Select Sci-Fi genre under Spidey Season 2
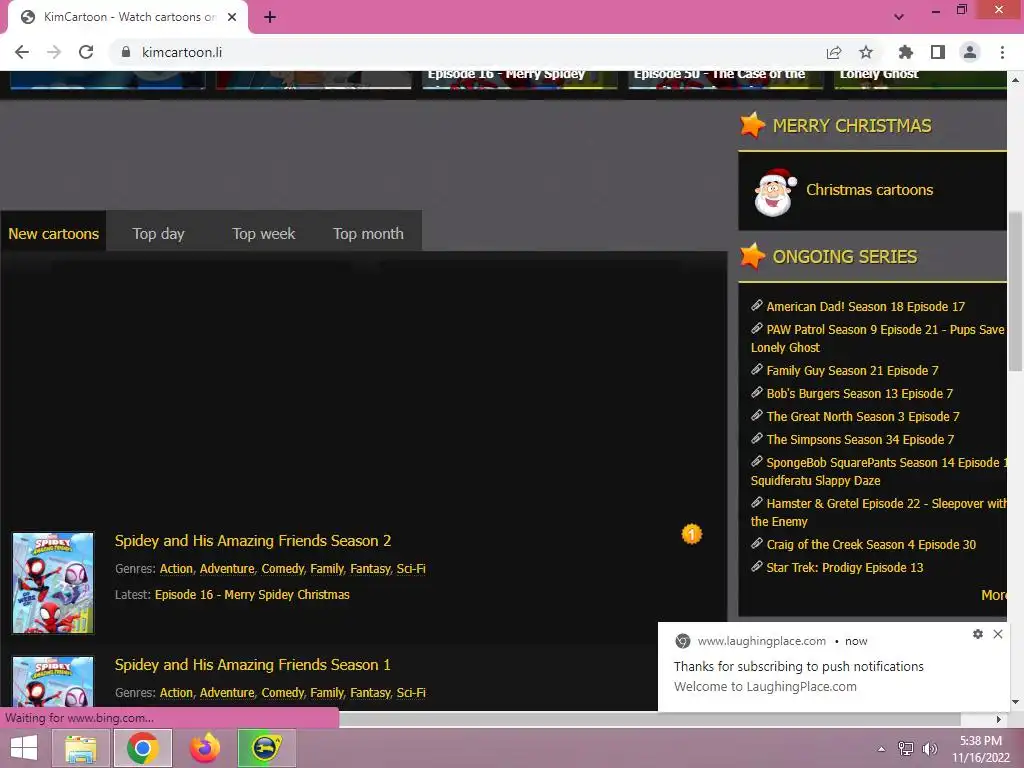1024x768 pixels. pyautogui.click(x=411, y=568)
